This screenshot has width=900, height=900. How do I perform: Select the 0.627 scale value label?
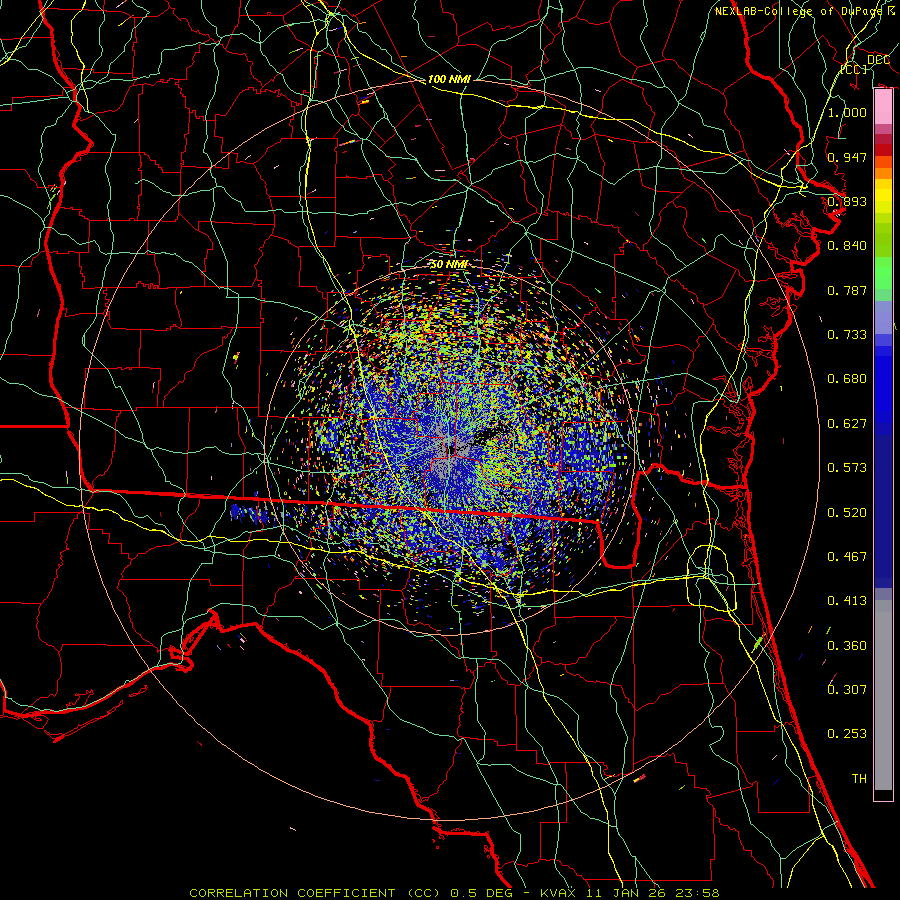pyautogui.click(x=847, y=424)
